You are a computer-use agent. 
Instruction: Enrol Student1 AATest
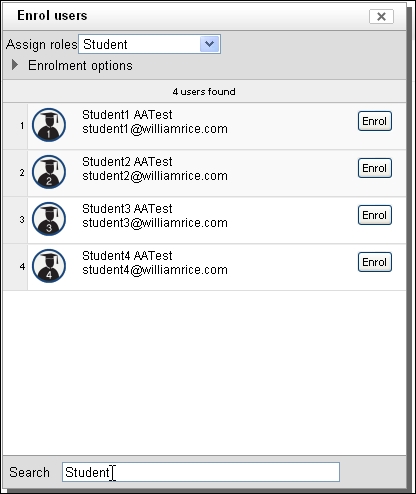(x=375, y=121)
